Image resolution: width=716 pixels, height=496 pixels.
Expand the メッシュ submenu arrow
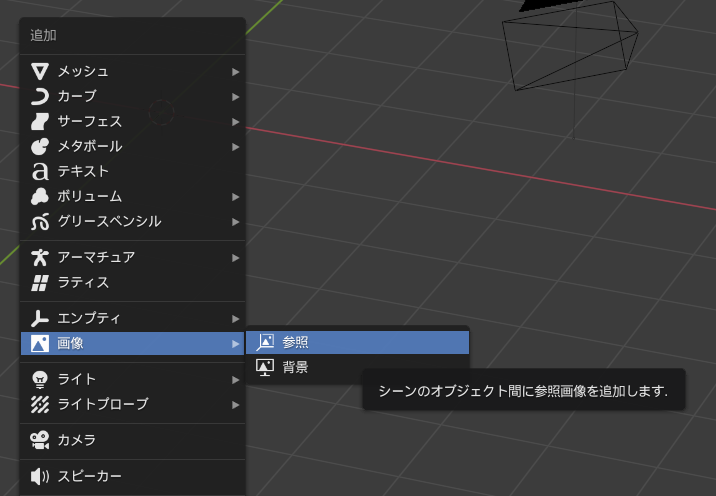235,72
